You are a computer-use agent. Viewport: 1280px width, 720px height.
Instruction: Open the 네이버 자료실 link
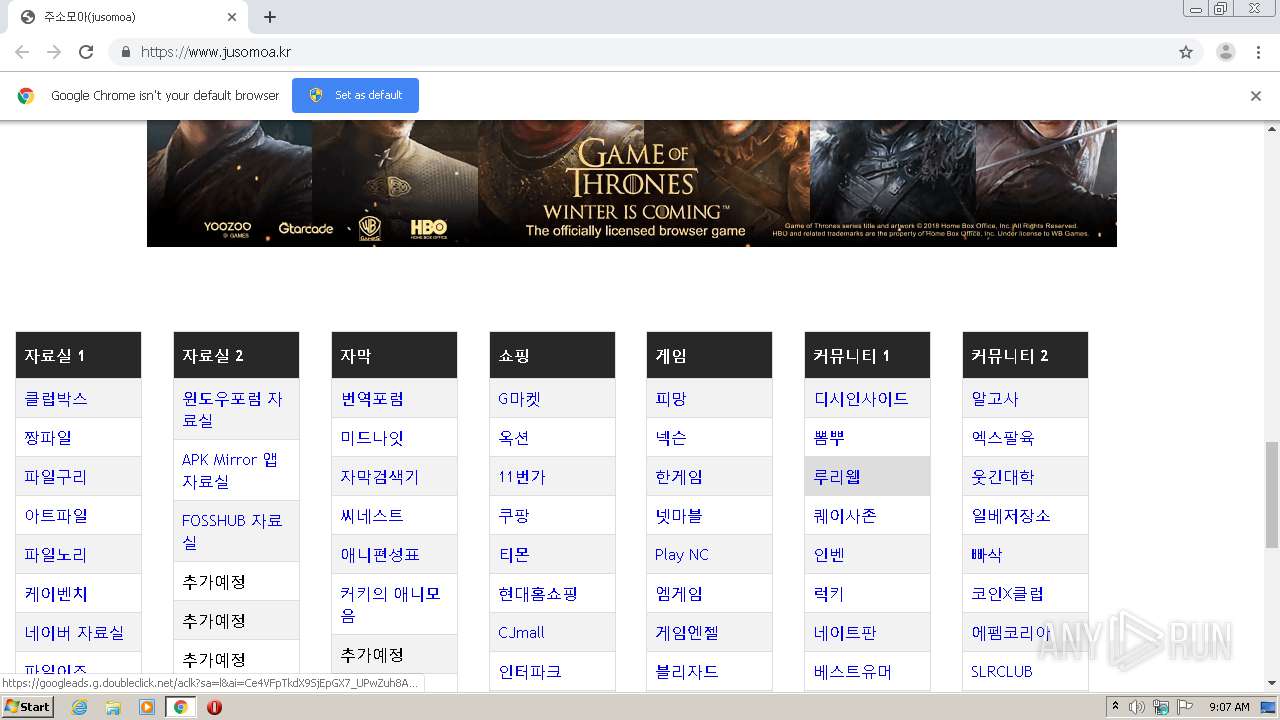(74, 632)
